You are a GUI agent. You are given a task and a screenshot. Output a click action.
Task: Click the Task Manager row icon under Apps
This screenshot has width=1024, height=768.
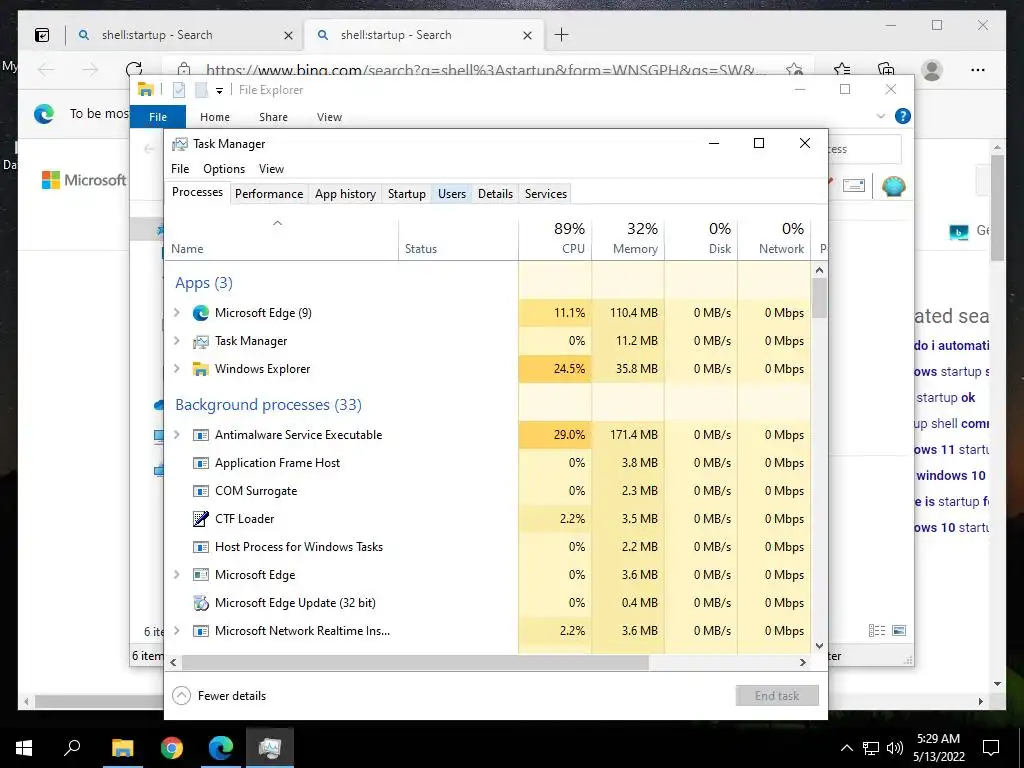click(x=200, y=341)
